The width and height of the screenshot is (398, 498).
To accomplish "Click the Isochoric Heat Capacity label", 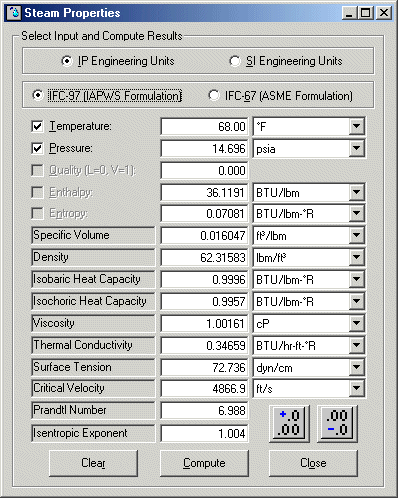I will coord(93,301).
